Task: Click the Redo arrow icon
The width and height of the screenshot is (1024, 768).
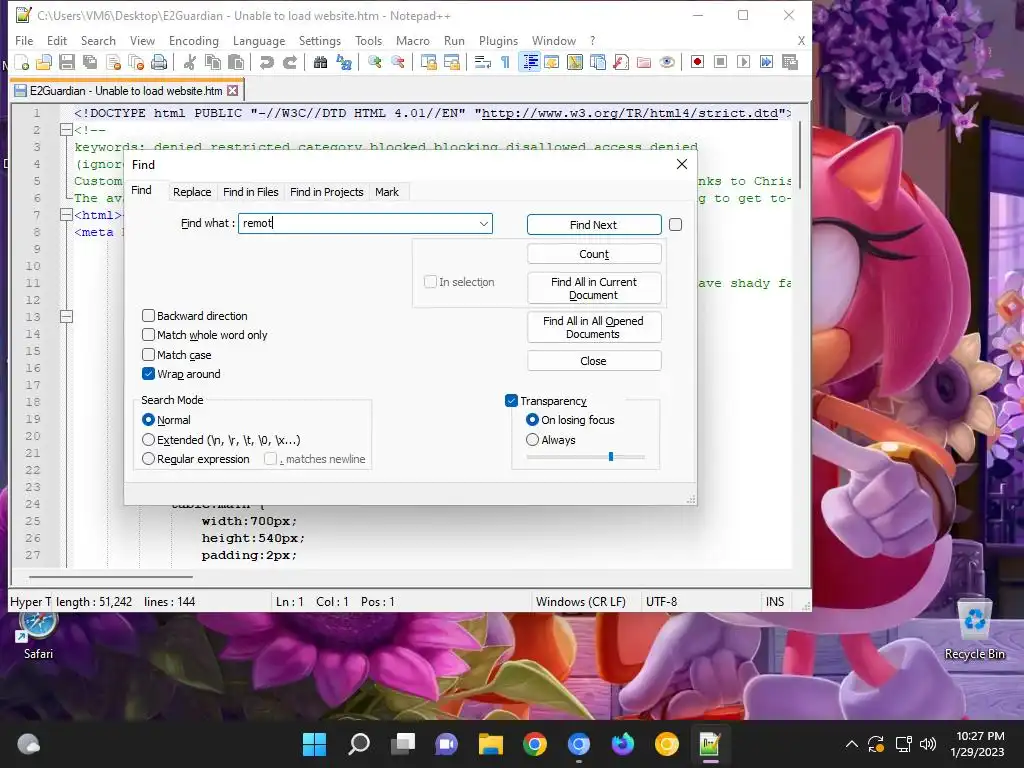Action: pyautogui.click(x=289, y=62)
